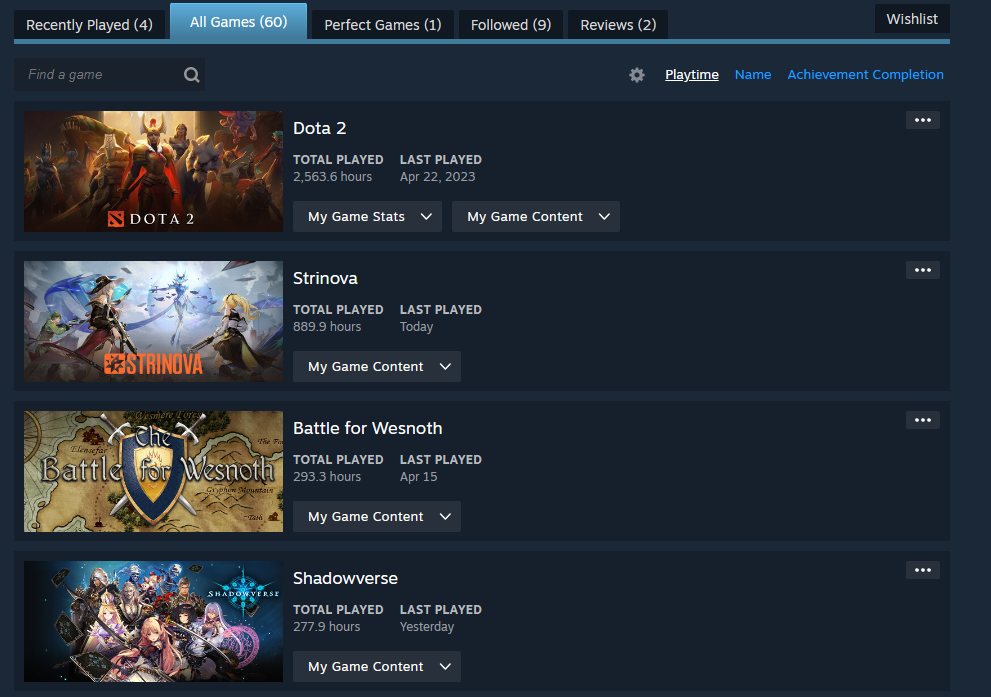The height and width of the screenshot is (697, 991).
Task: Open the Strinova game artwork
Action: coord(154,322)
